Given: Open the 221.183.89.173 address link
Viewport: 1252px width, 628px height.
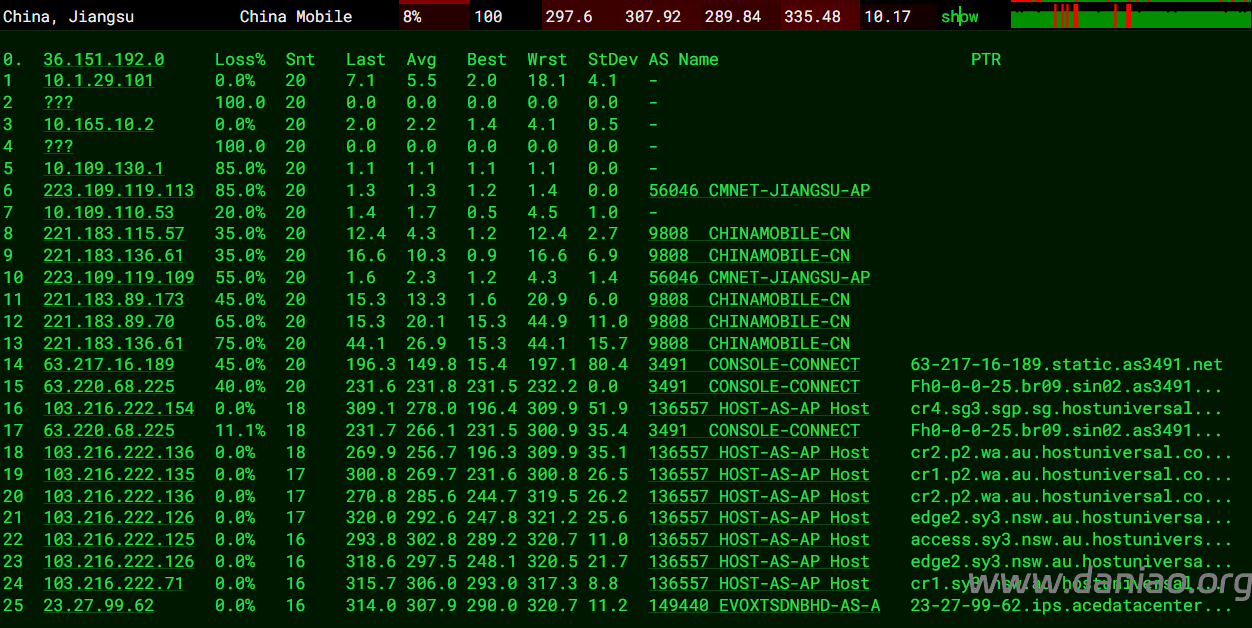Looking at the screenshot, I should [x=113, y=299].
